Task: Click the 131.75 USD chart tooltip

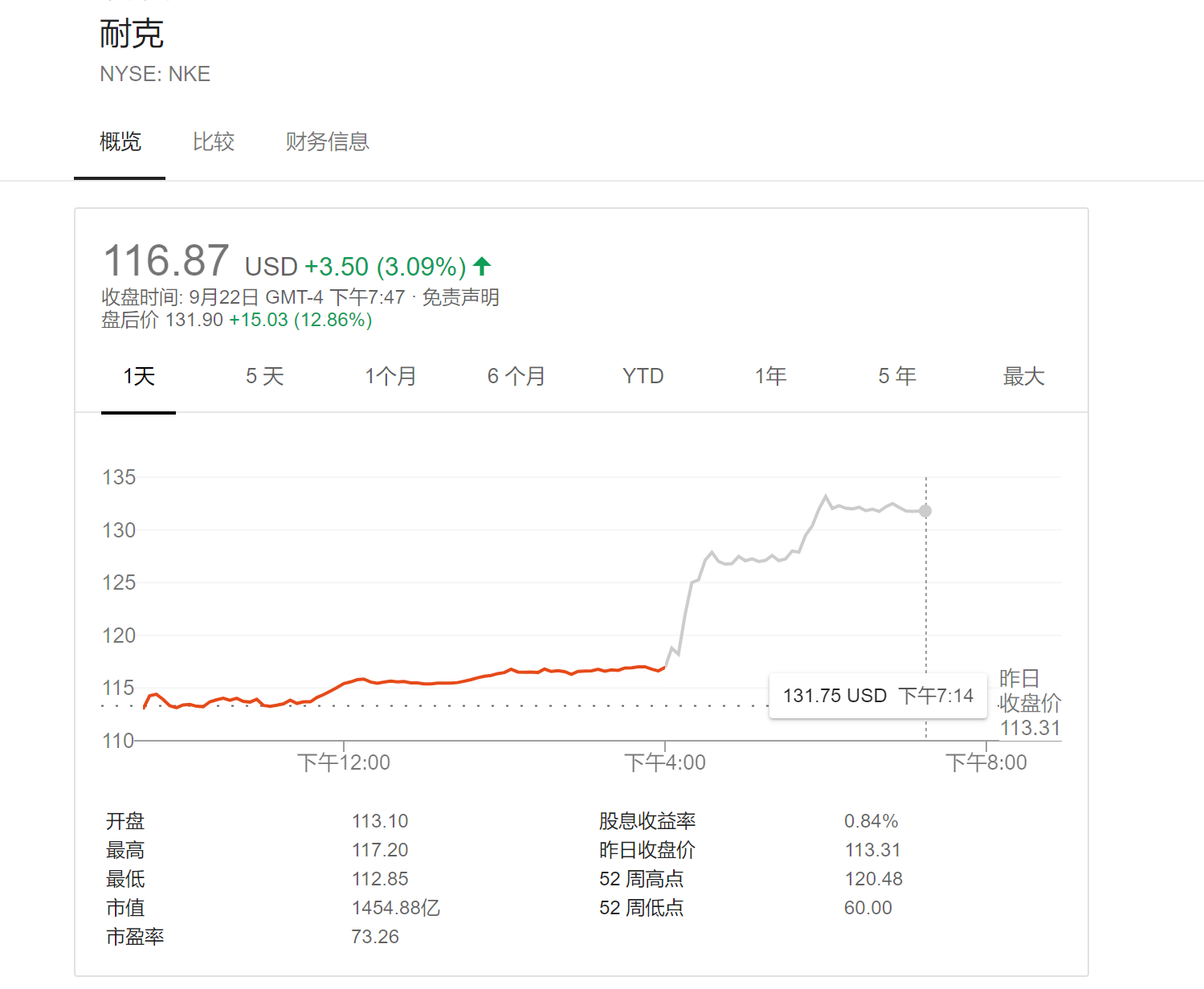Action: click(878, 696)
